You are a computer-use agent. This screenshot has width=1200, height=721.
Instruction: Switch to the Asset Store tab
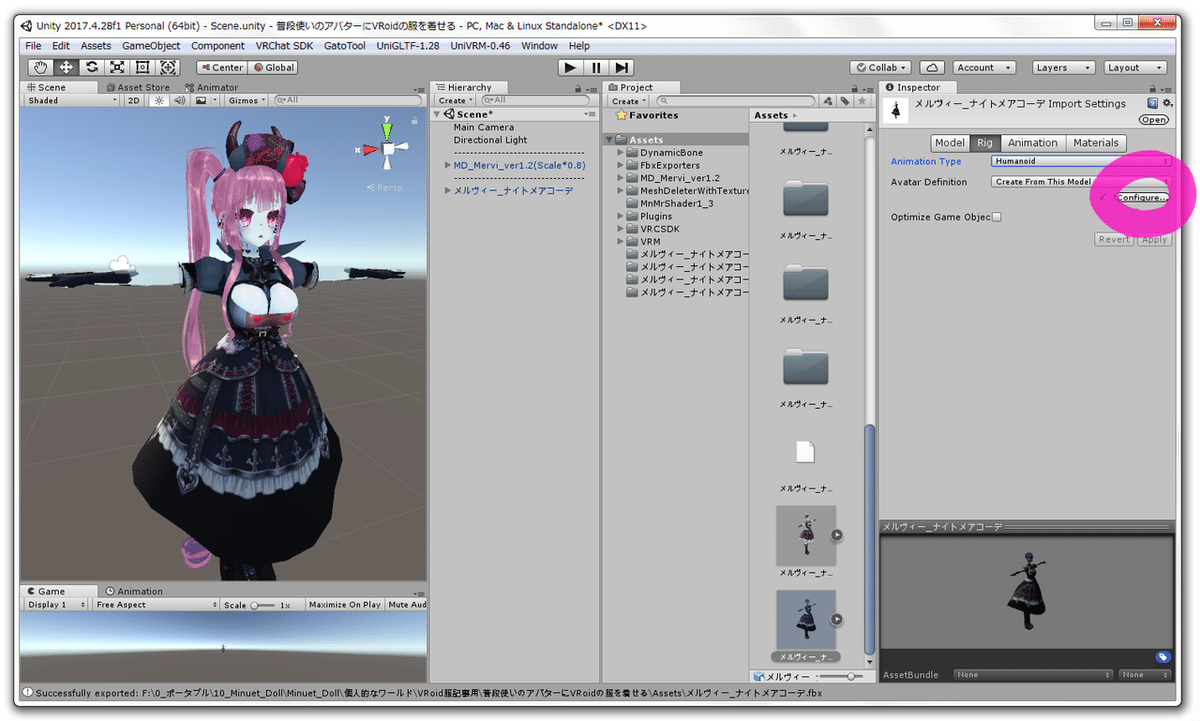click(x=138, y=87)
